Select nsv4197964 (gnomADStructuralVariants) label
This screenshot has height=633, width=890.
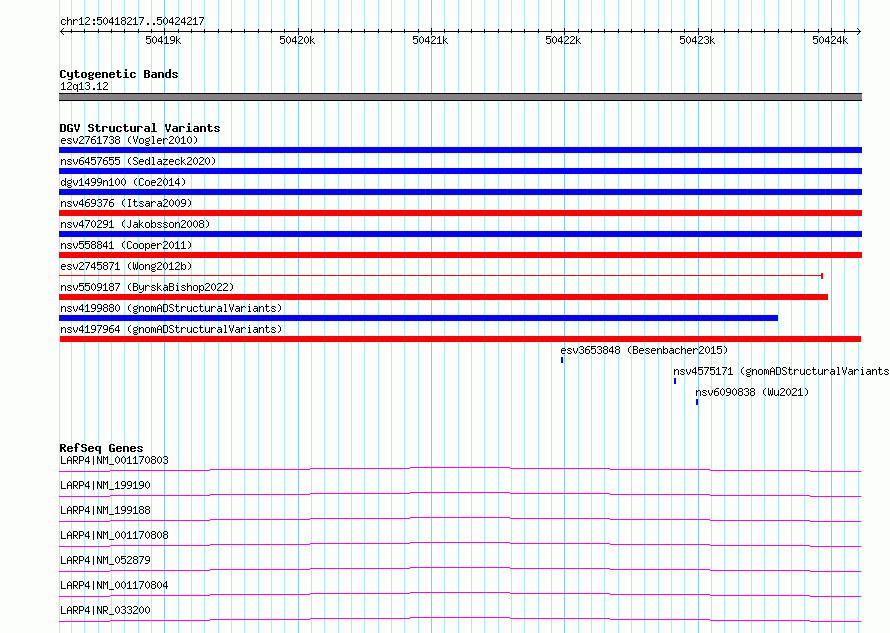(x=171, y=329)
